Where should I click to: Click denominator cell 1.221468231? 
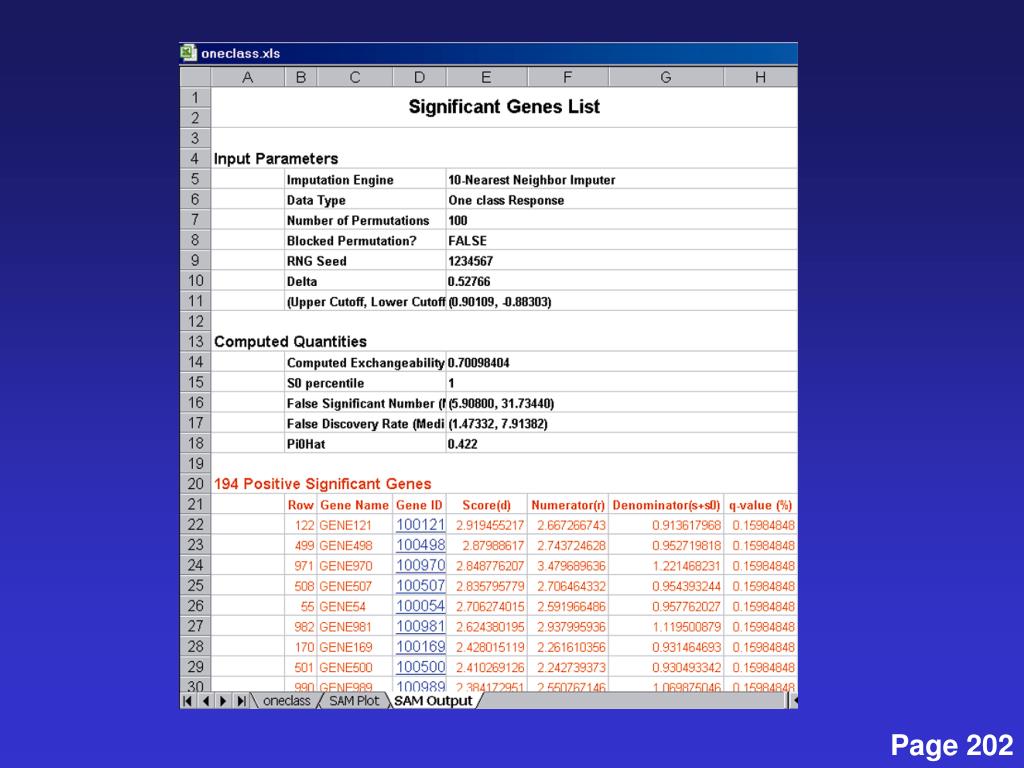tap(665, 566)
